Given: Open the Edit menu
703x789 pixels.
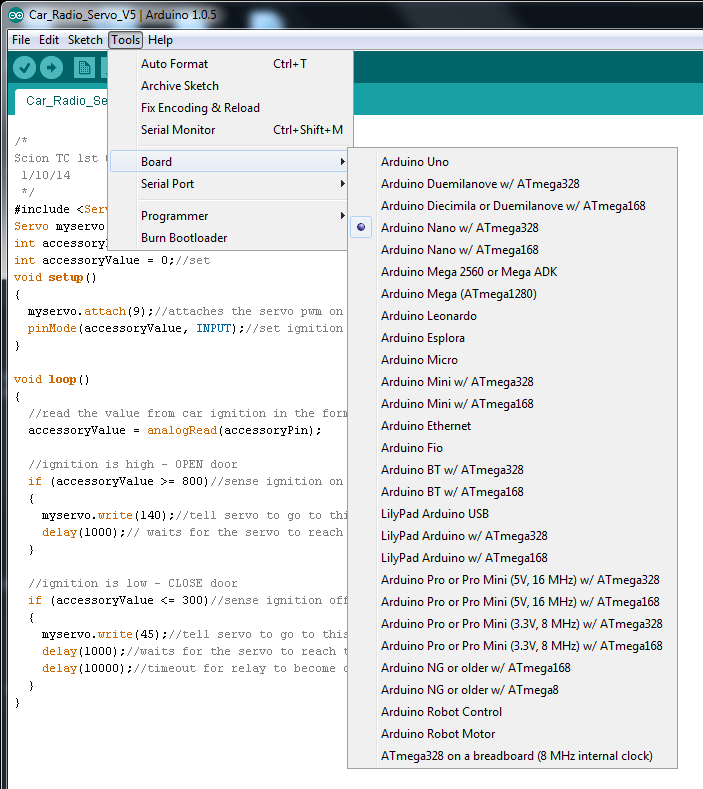Looking at the screenshot, I should click(49, 40).
